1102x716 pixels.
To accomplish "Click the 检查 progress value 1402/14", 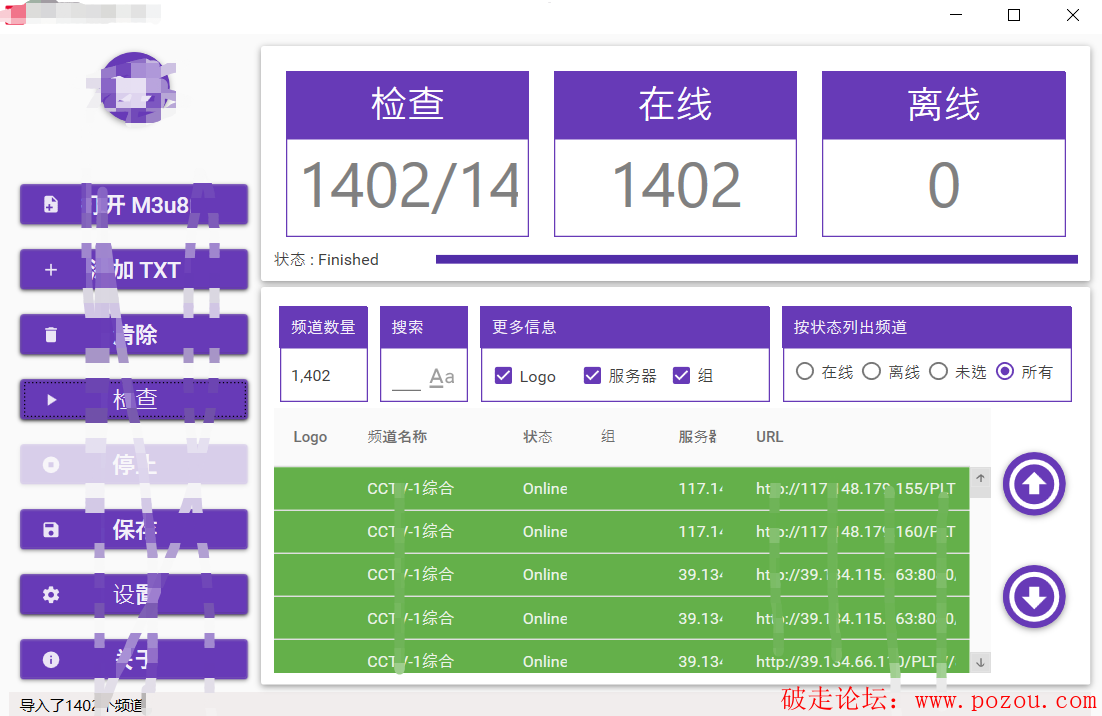I will pyautogui.click(x=410, y=186).
